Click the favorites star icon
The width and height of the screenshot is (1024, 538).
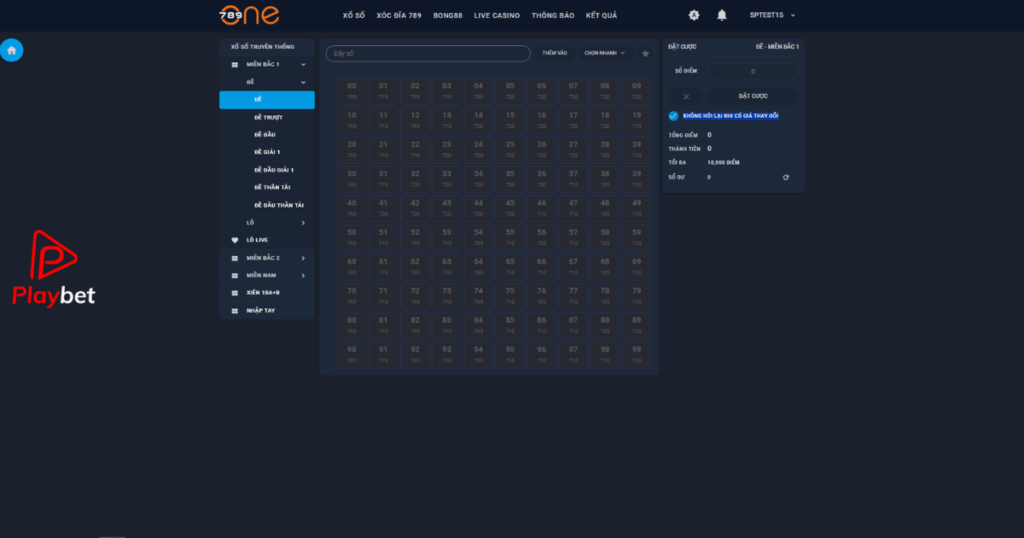(x=645, y=54)
